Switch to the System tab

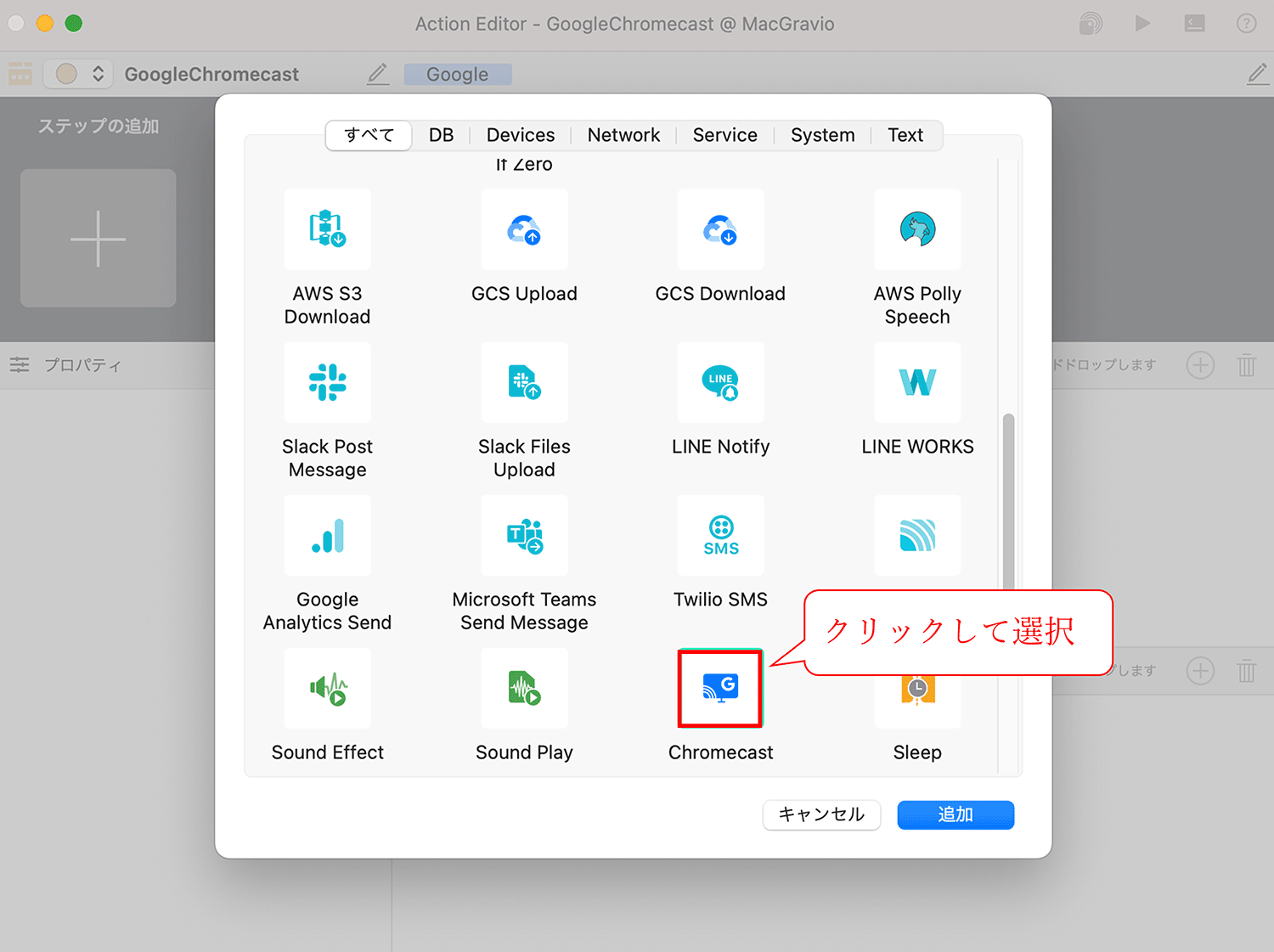pos(822,135)
